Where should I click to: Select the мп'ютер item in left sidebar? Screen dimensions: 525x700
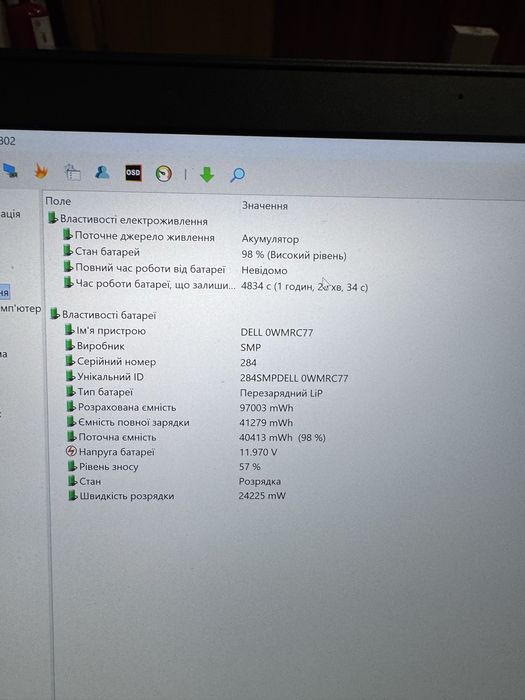click(21, 308)
